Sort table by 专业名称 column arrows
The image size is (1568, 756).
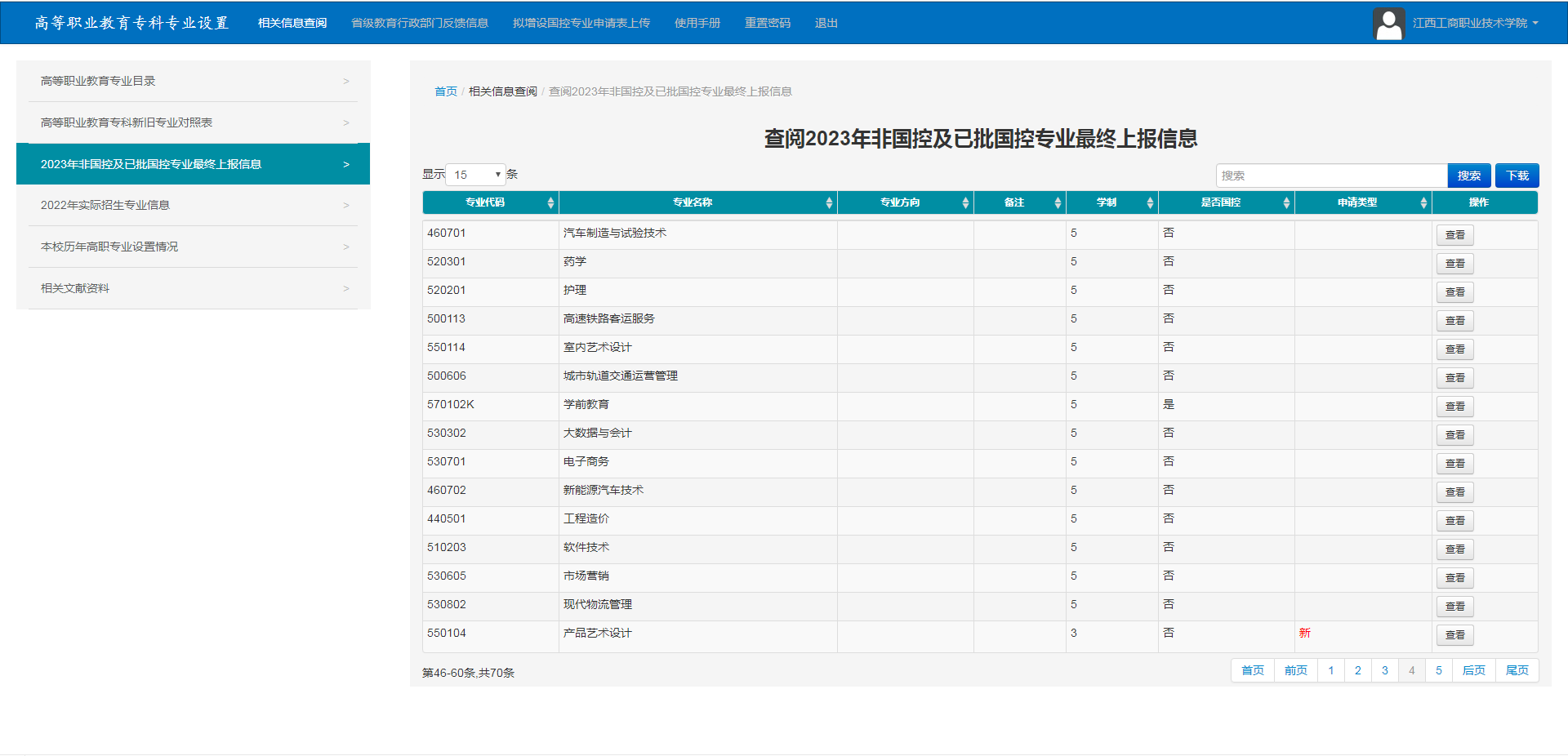point(829,202)
